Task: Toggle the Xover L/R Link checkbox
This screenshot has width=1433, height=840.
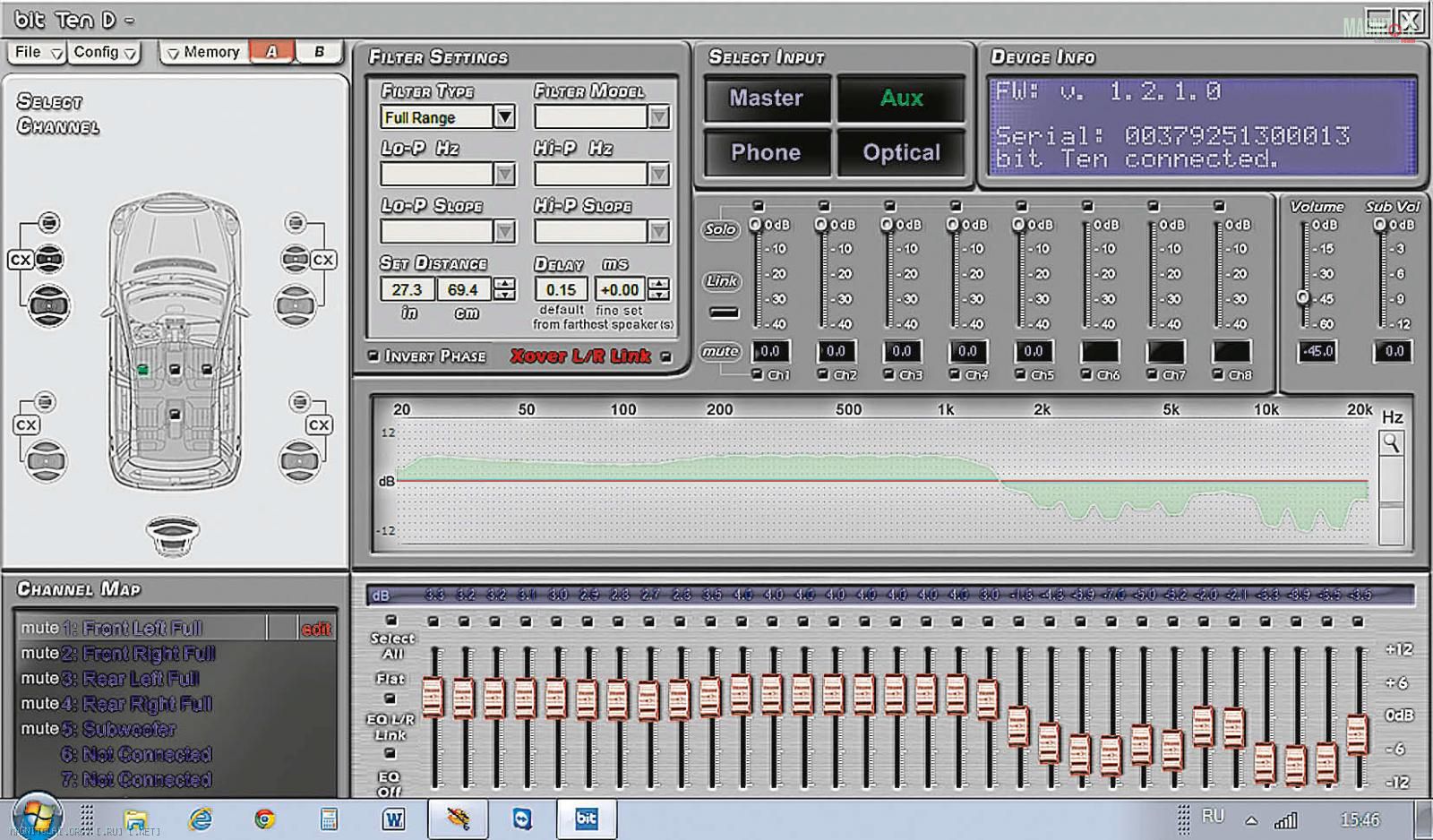Action: [x=665, y=356]
